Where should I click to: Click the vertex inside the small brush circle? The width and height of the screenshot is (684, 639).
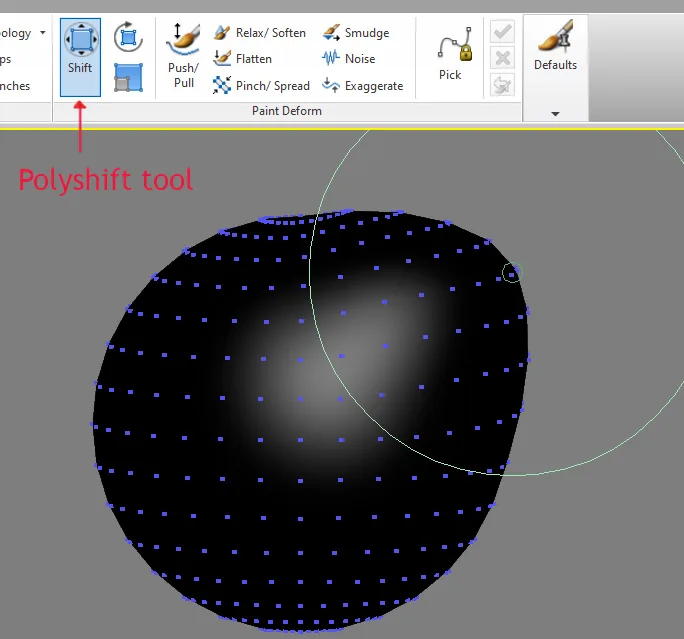click(x=511, y=275)
